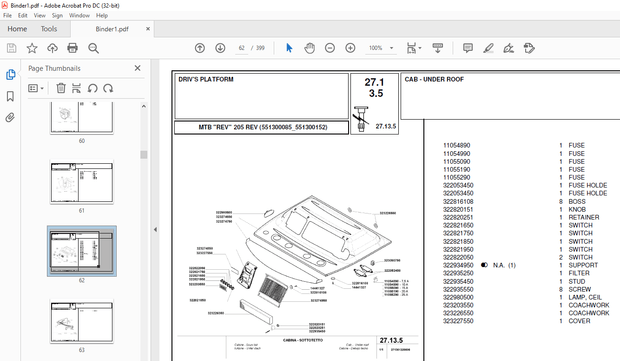Select the Binder1.pdf document tab
This screenshot has width=620, height=361.
(x=112, y=29)
